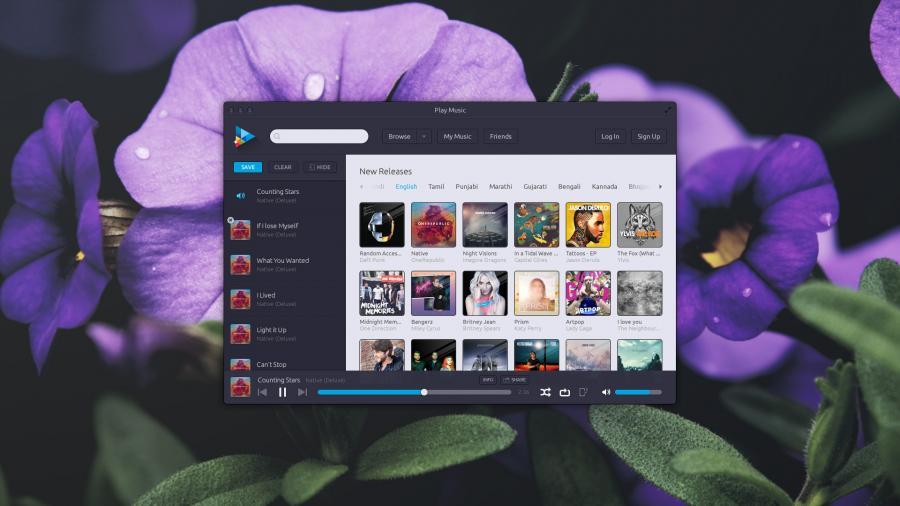The image size is (900, 506).
Task: Switch to the Tamil language tab
Action: tap(436, 186)
